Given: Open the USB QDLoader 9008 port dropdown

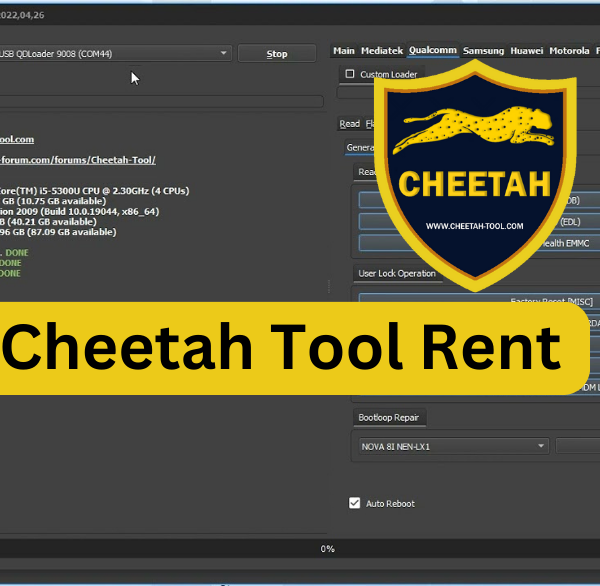Looking at the screenshot, I should [115, 54].
